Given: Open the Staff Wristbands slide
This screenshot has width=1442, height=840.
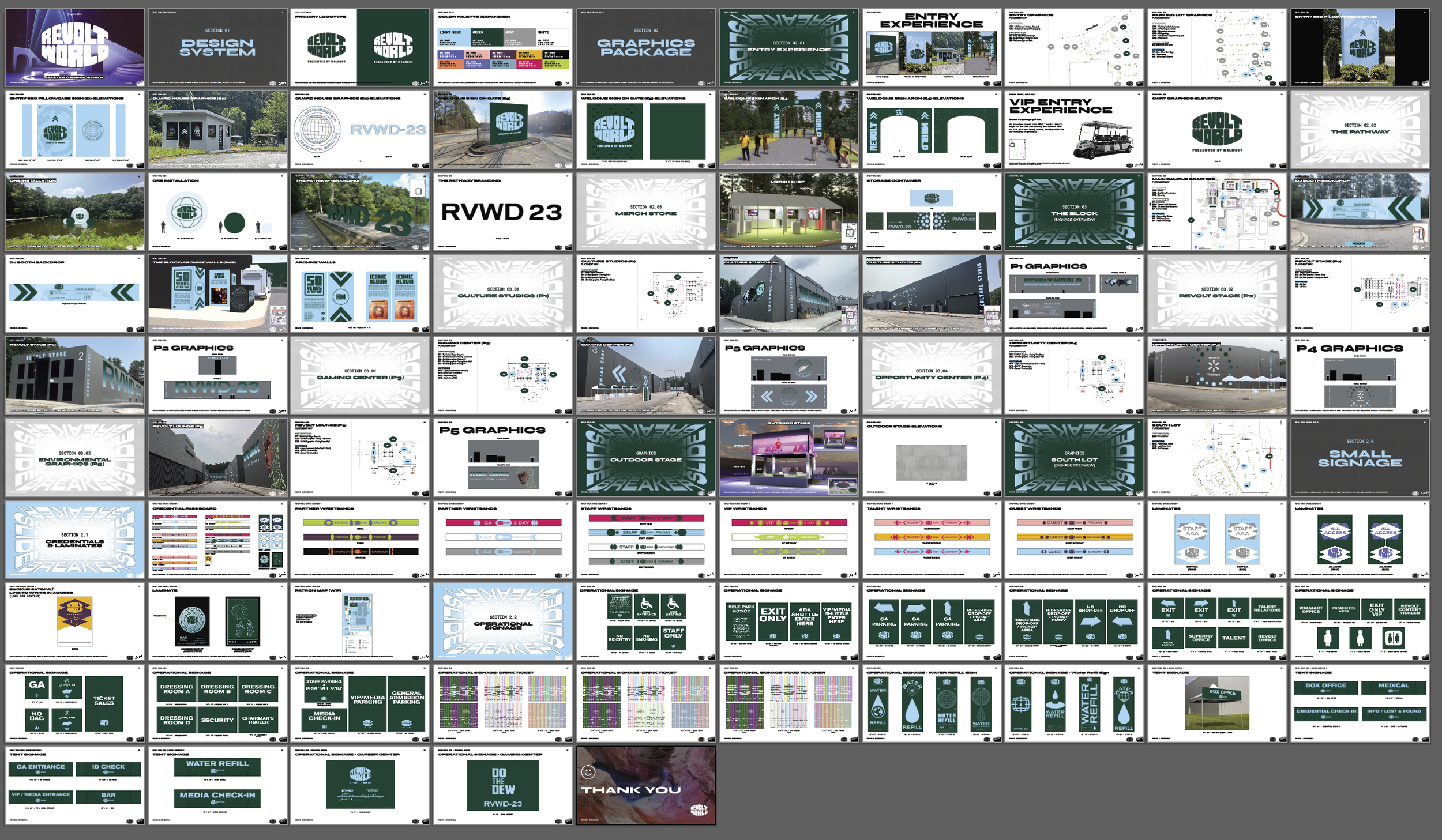Looking at the screenshot, I should point(646,540).
